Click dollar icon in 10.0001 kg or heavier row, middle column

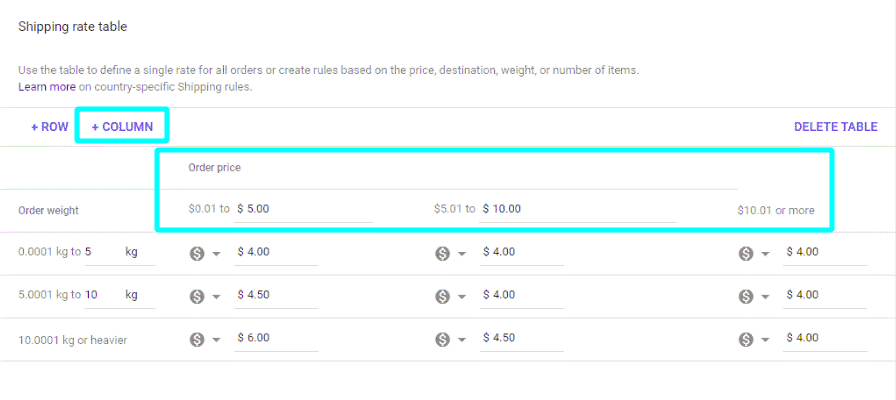pos(443,340)
